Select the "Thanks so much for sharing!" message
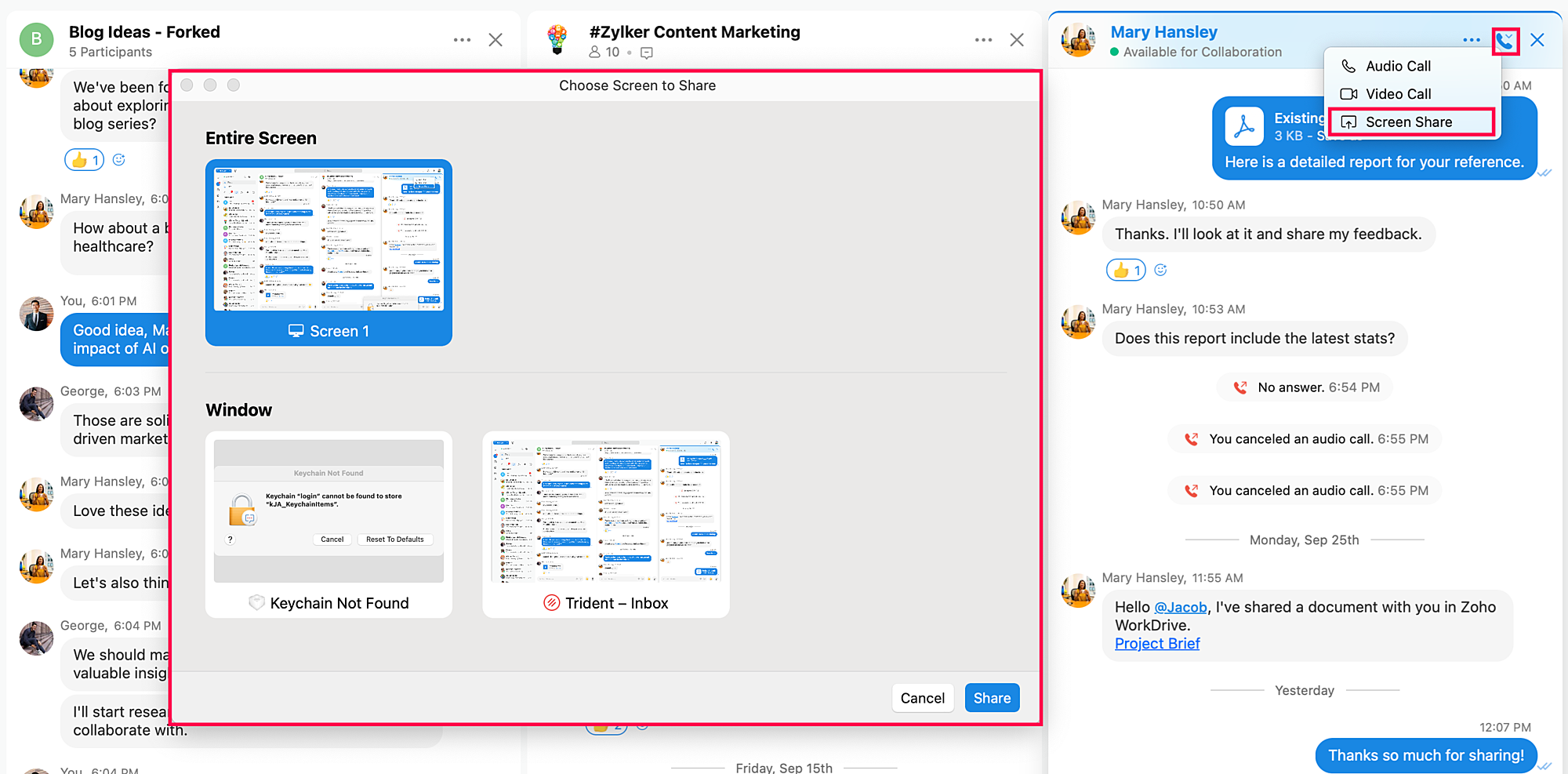The height and width of the screenshot is (774, 1568). coord(1426,756)
